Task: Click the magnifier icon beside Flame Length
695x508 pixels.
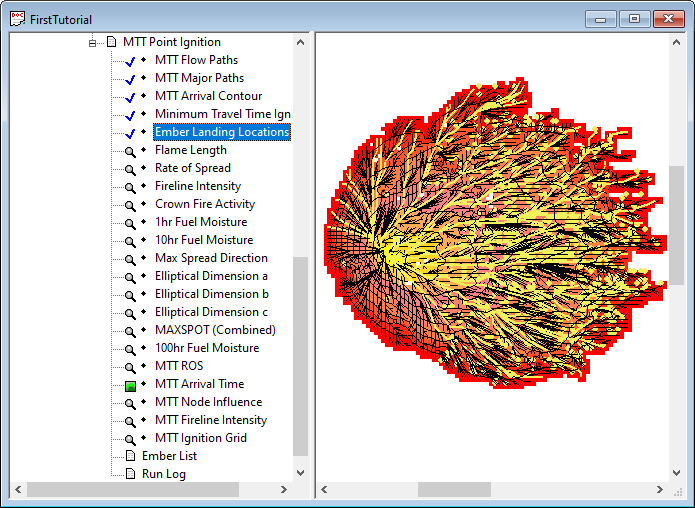Action: 129,151
